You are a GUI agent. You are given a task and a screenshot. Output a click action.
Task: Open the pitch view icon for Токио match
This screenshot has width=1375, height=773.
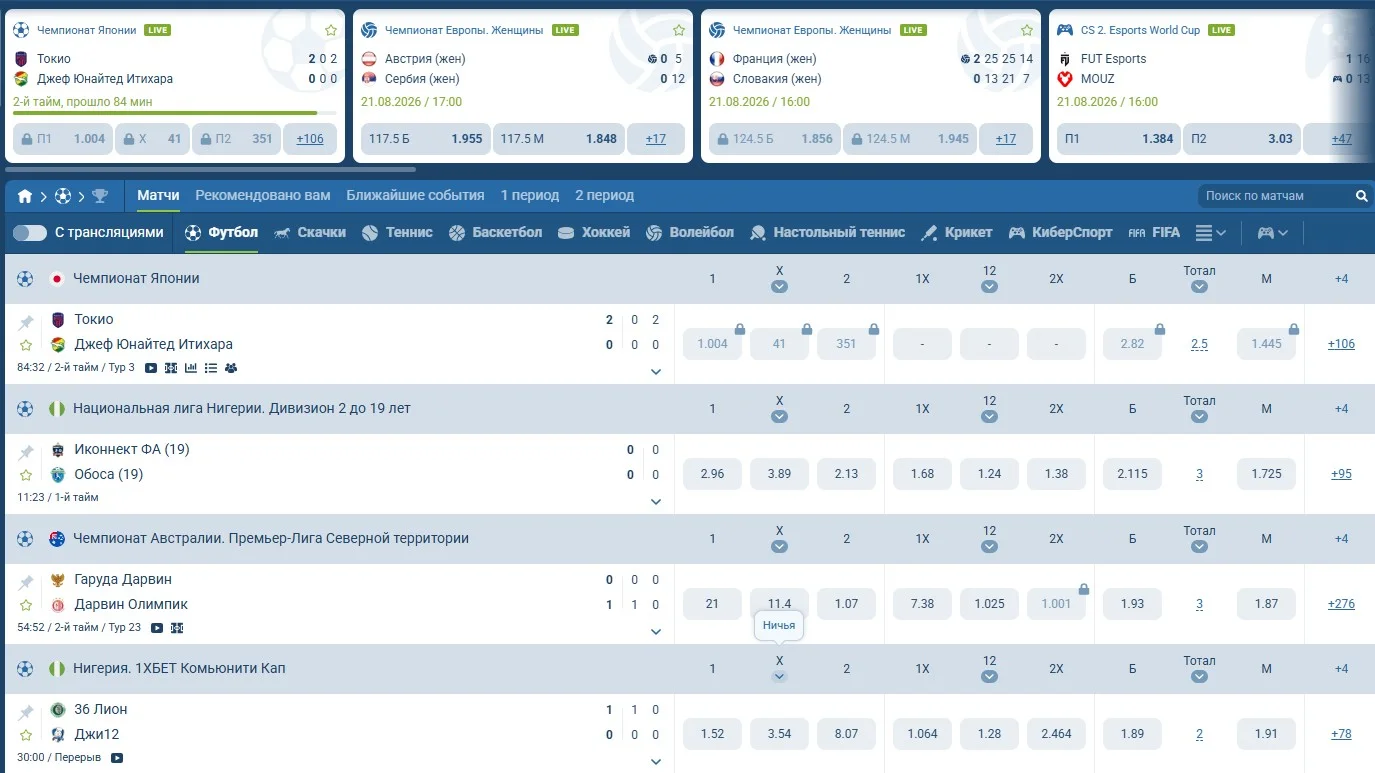(171, 368)
